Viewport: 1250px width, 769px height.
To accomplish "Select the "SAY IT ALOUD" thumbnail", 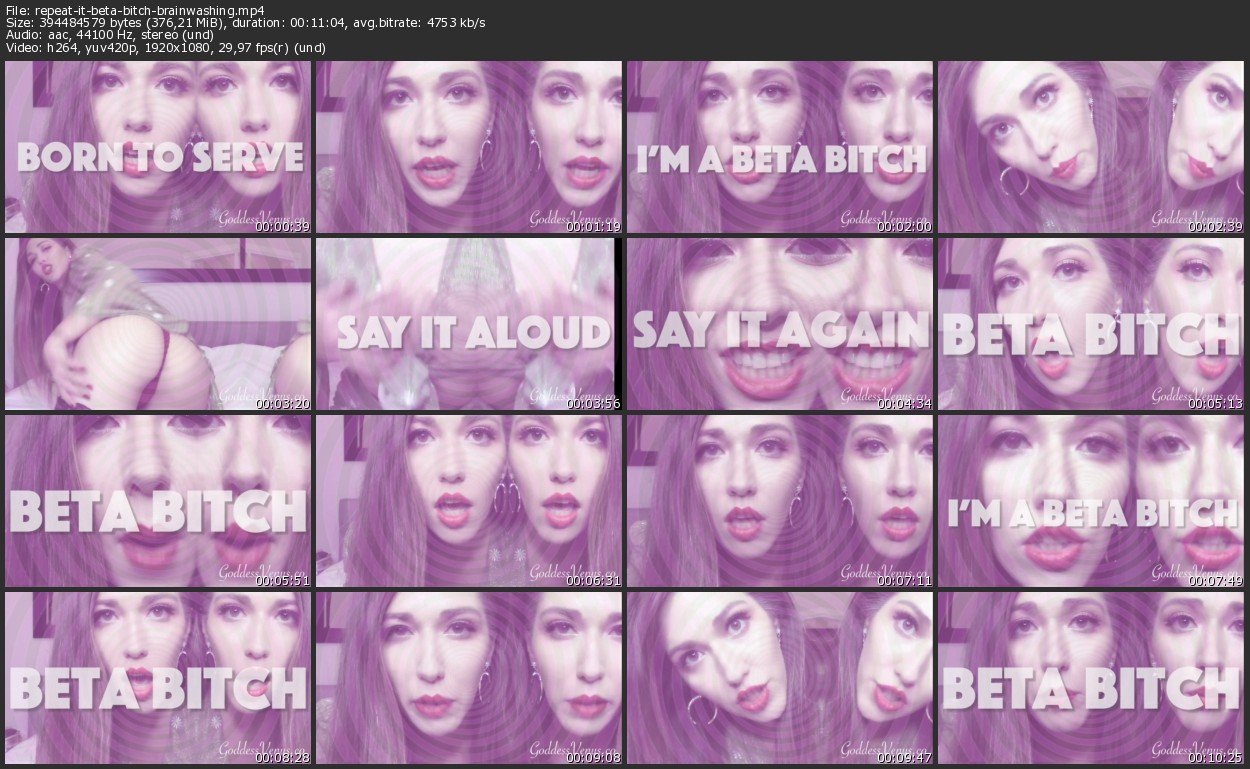I will [468, 323].
